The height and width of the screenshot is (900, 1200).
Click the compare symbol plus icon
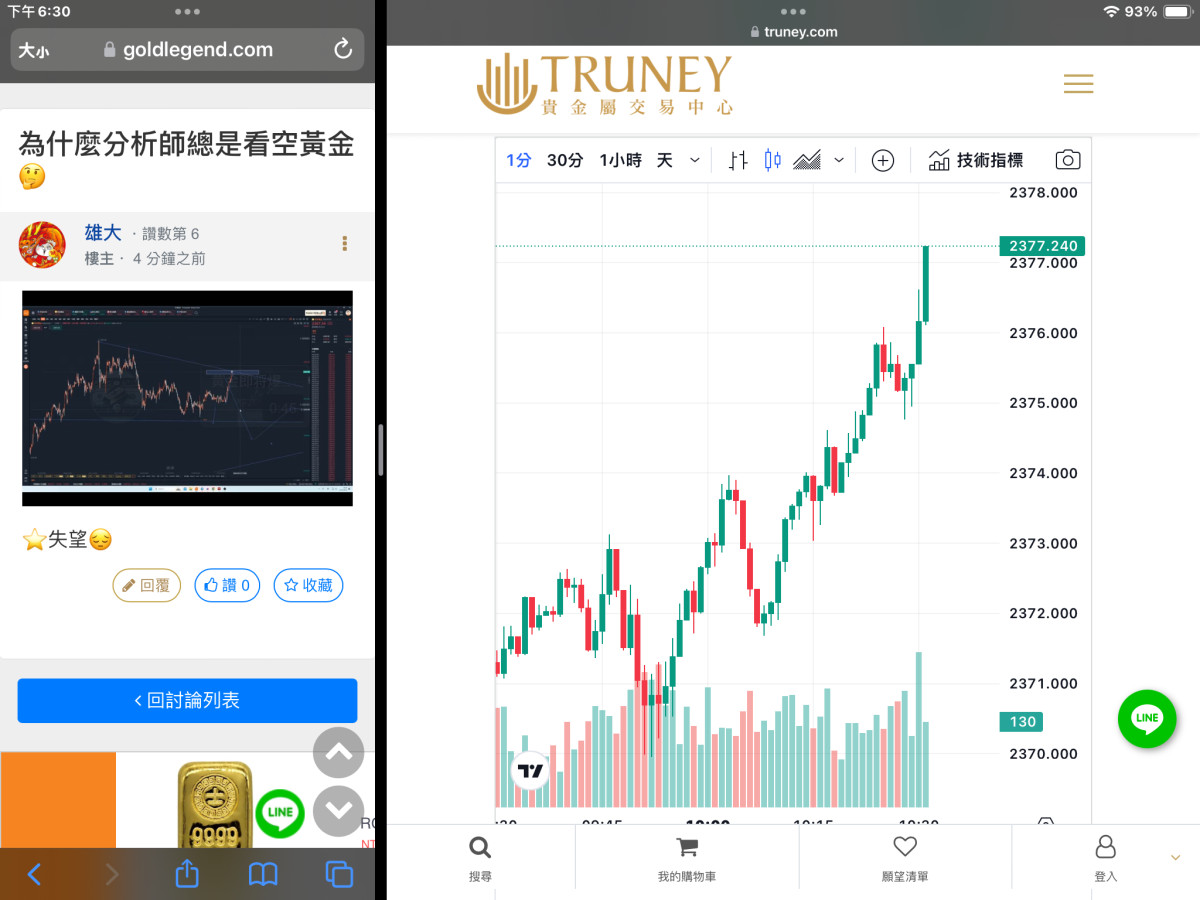coord(882,160)
